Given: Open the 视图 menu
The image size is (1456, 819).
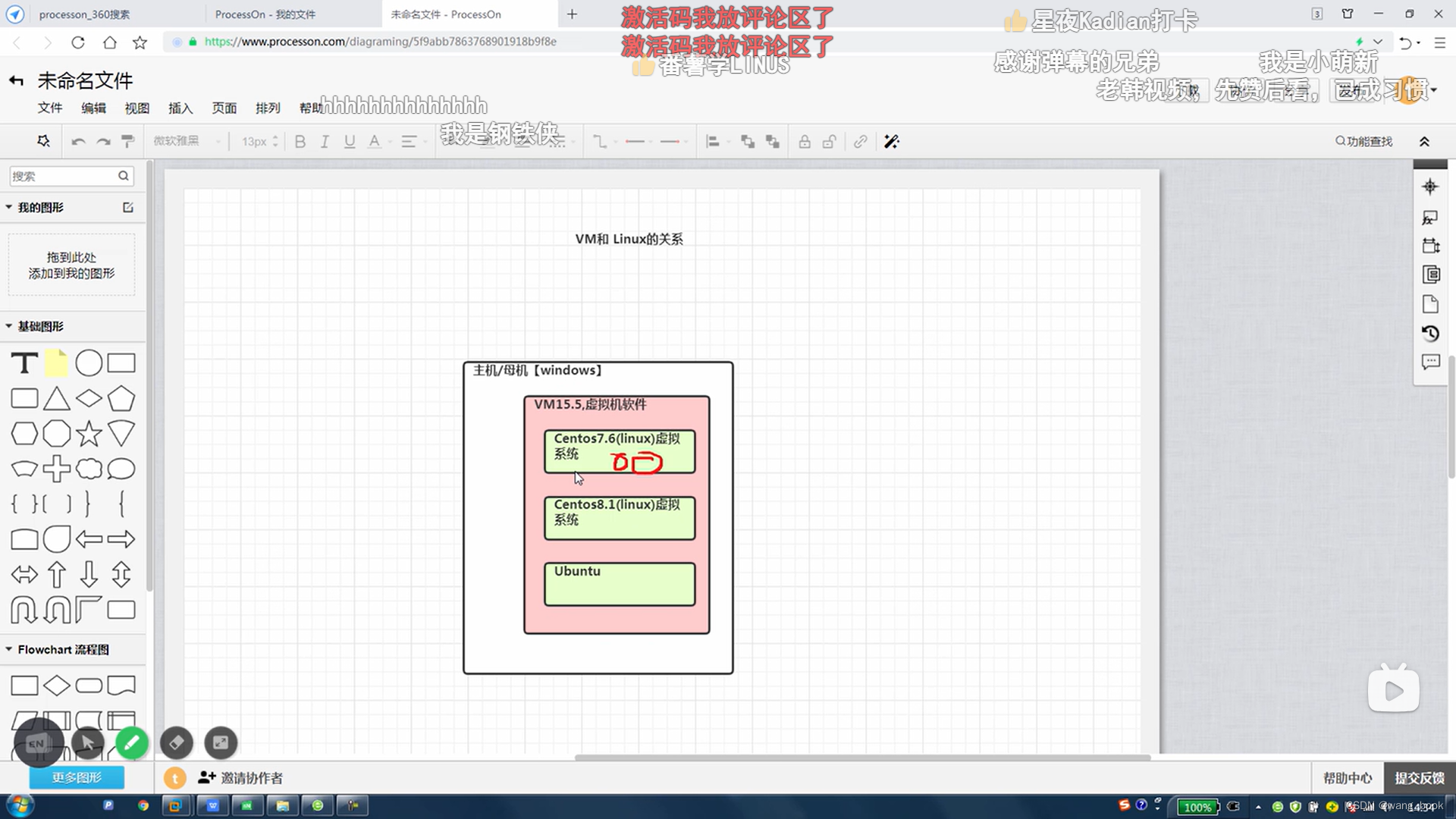Looking at the screenshot, I should [x=137, y=108].
